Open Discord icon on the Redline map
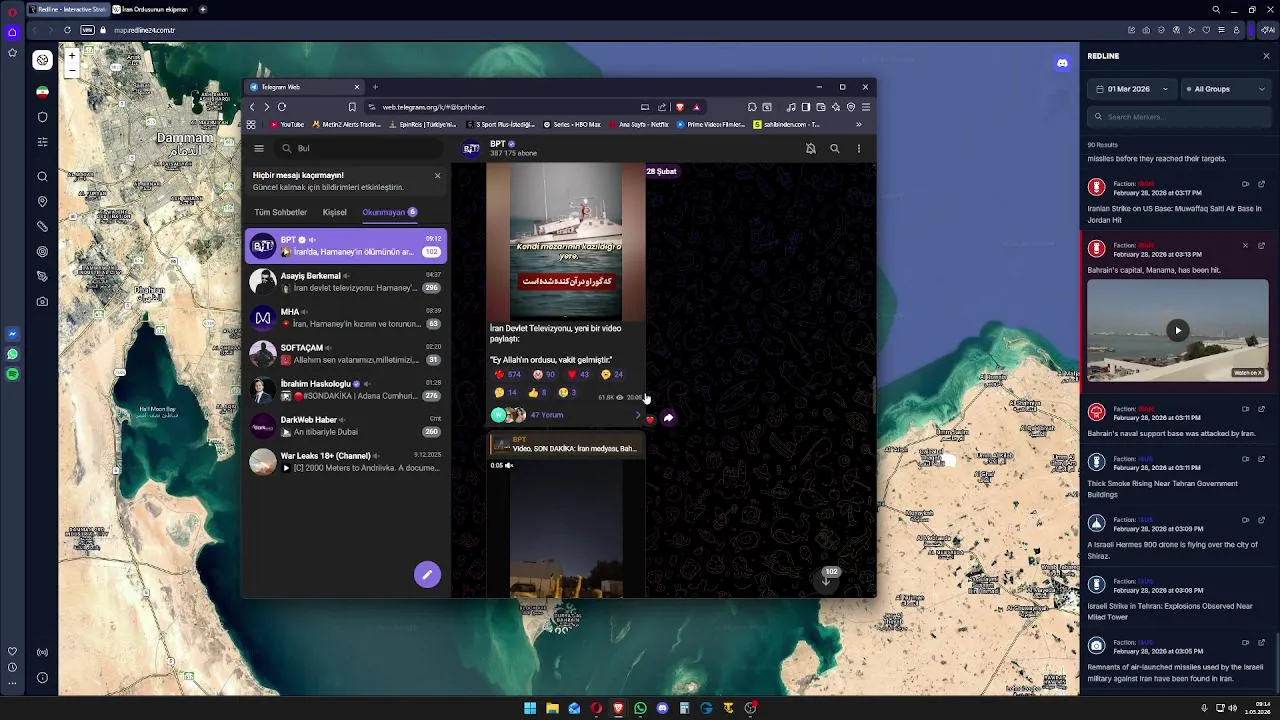Screen dimensions: 1280x720 click(1062, 63)
